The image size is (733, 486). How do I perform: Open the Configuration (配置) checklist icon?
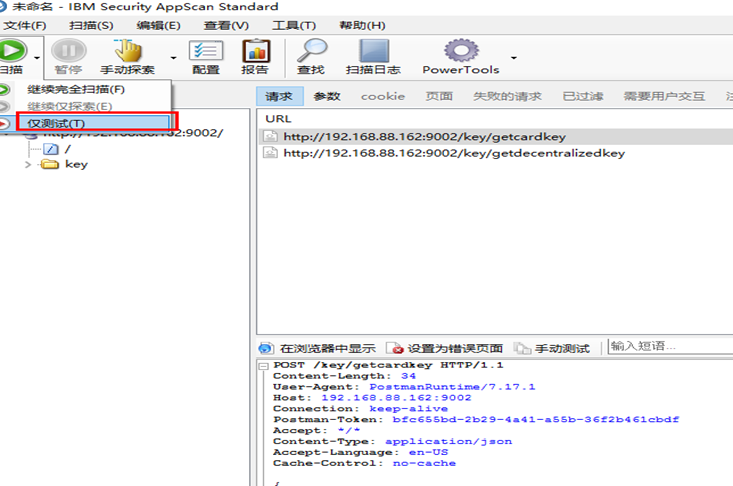pyautogui.click(x=206, y=51)
